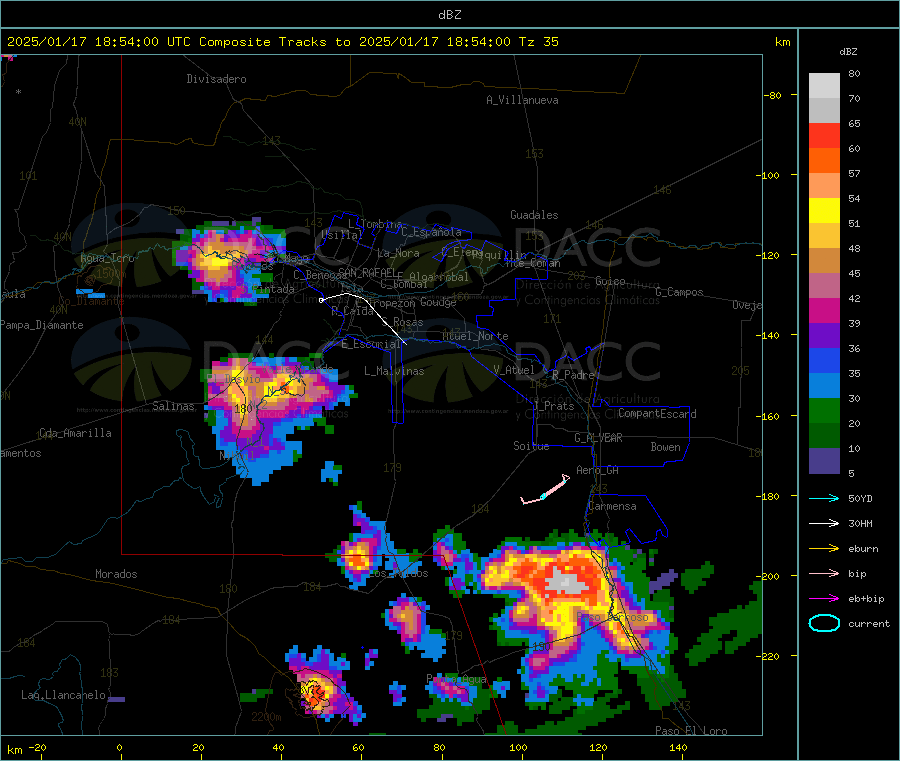Click the L_Malvinas place label
This screenshot has width=900, height=761.
coord(394,371)
